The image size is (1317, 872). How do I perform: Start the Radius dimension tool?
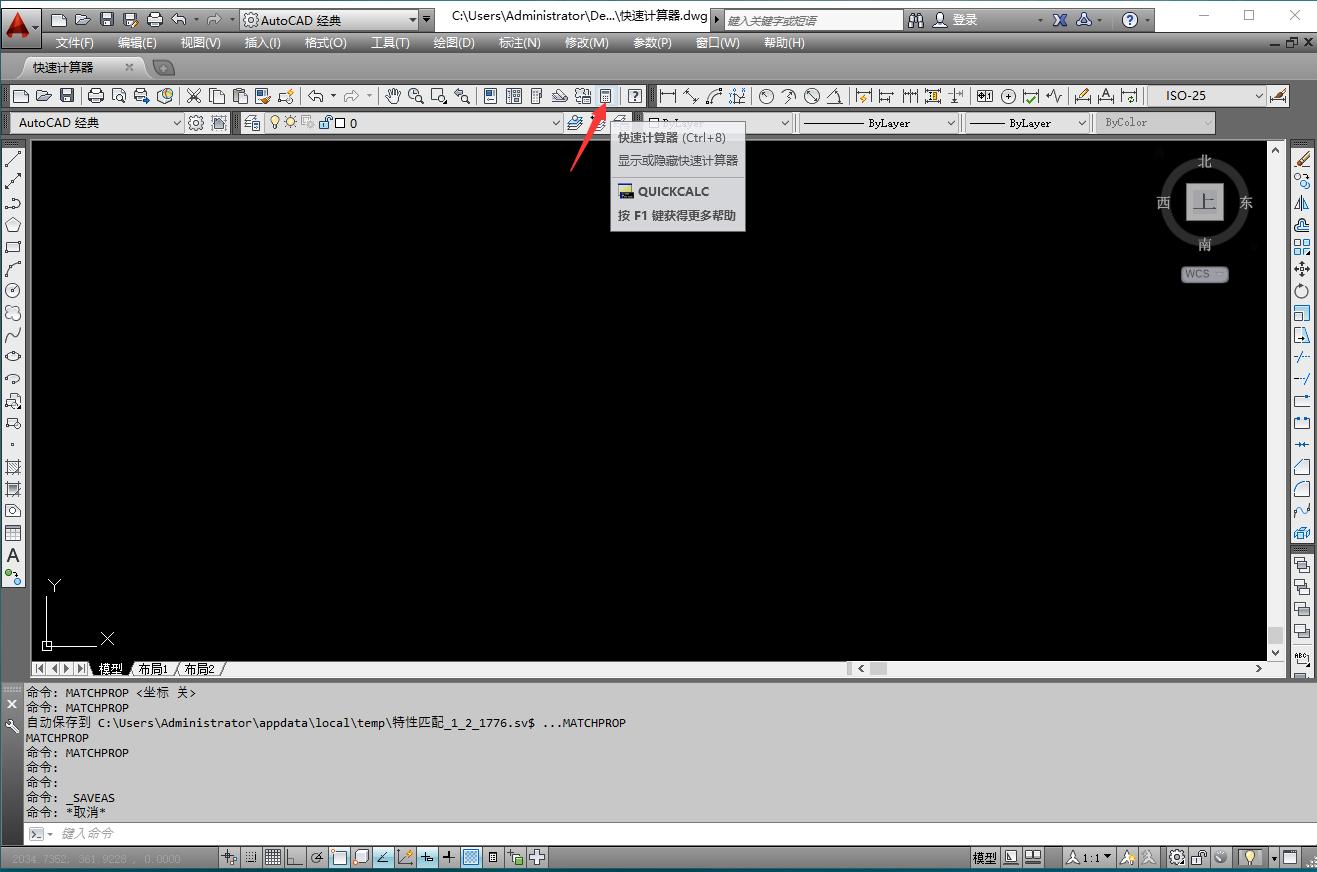(x=766, y=96)
